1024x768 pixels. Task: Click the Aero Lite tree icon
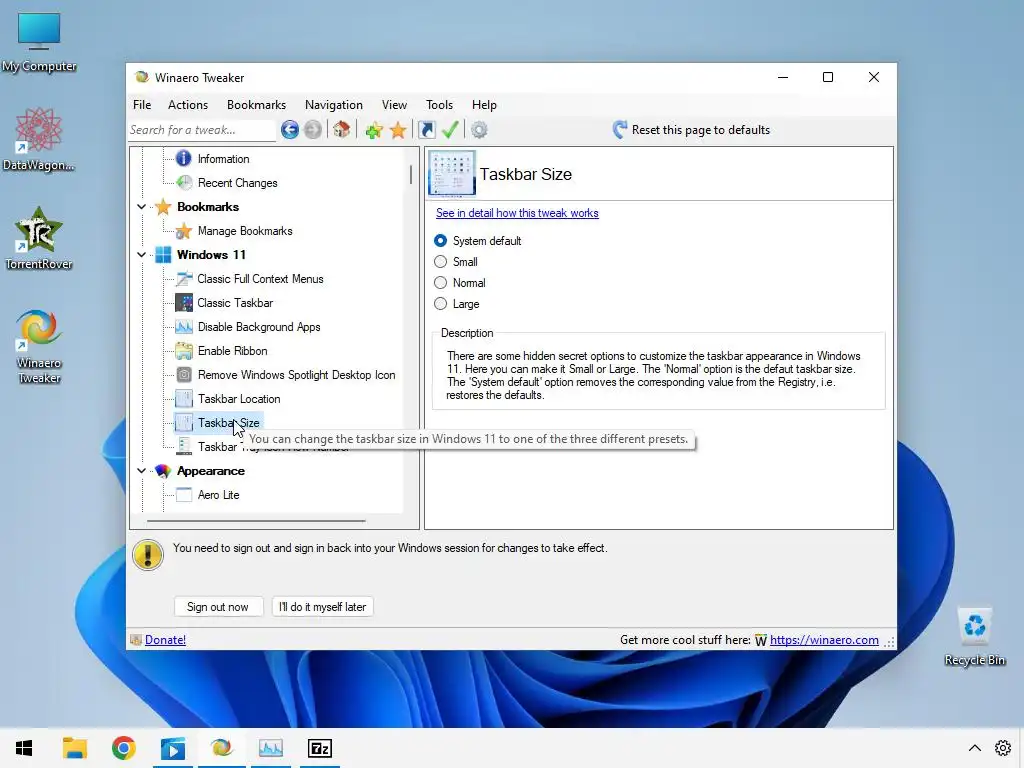[x=184, y=494]
